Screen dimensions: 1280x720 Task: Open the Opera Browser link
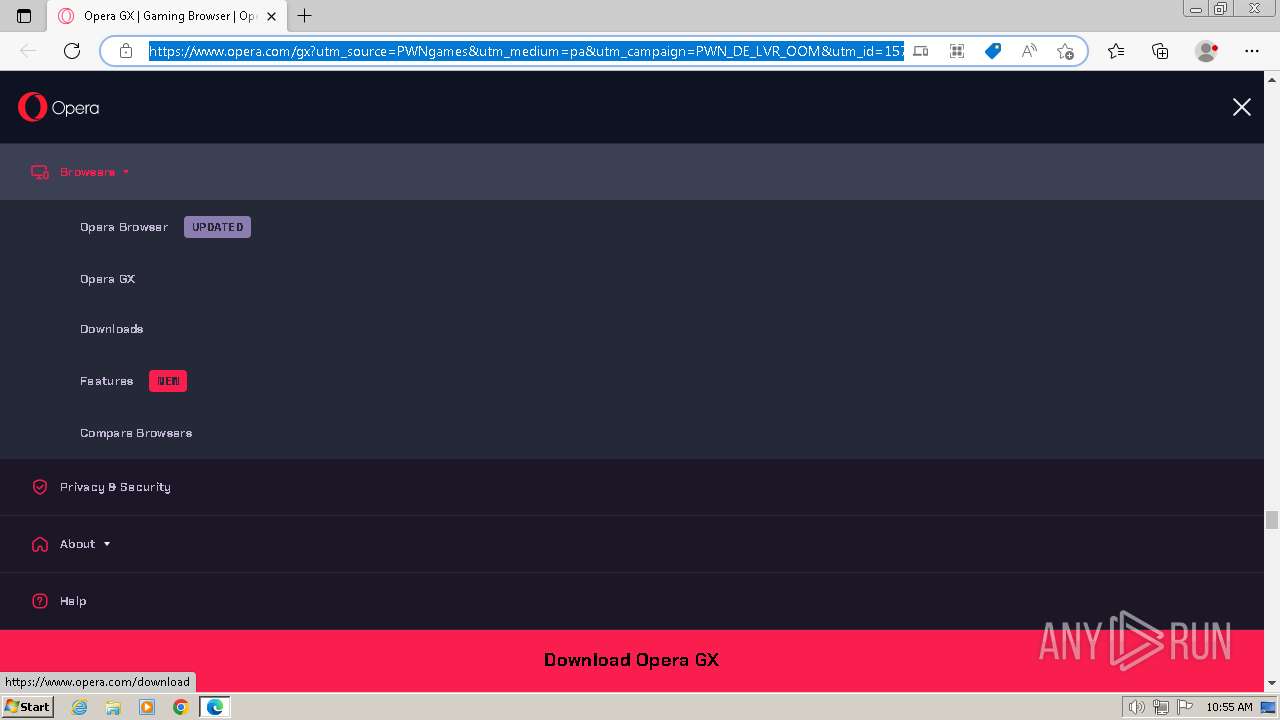tap(124, 227)
